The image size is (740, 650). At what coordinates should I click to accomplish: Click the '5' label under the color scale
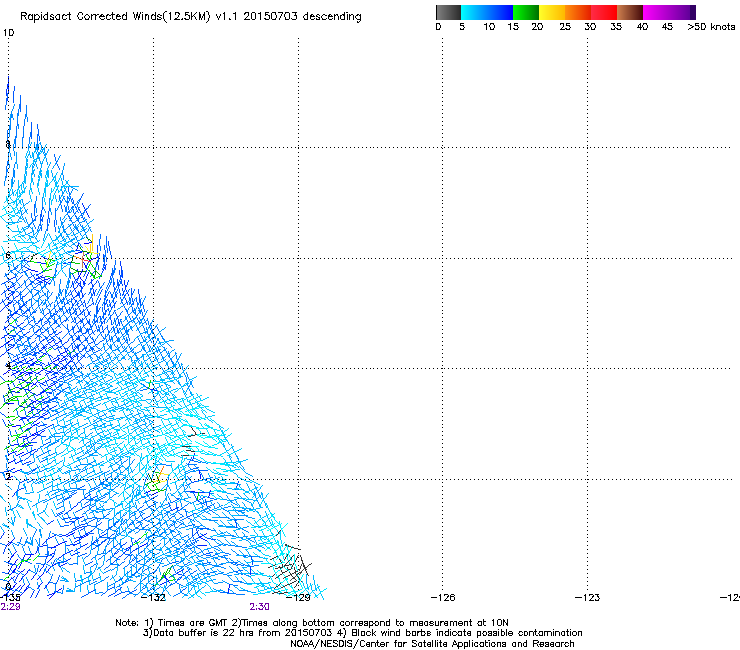(462, 27)
